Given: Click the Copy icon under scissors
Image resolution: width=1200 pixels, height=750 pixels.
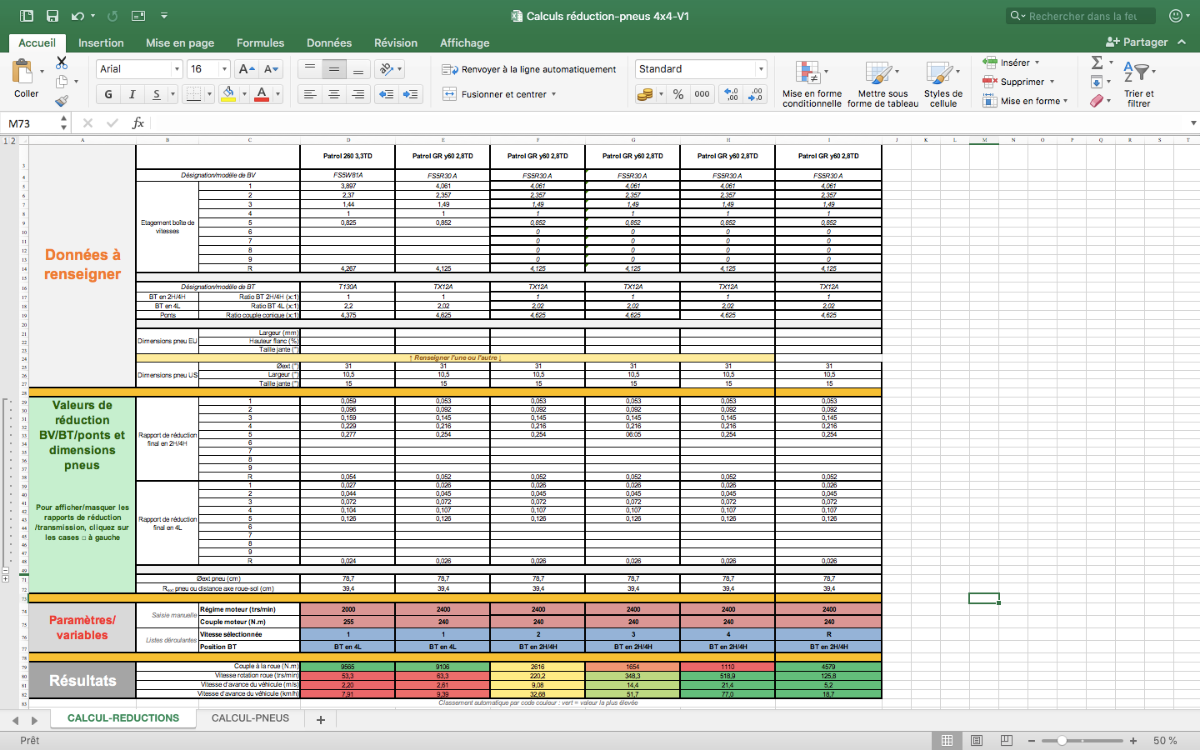Looking at the screenshot, I should (62, 81).
